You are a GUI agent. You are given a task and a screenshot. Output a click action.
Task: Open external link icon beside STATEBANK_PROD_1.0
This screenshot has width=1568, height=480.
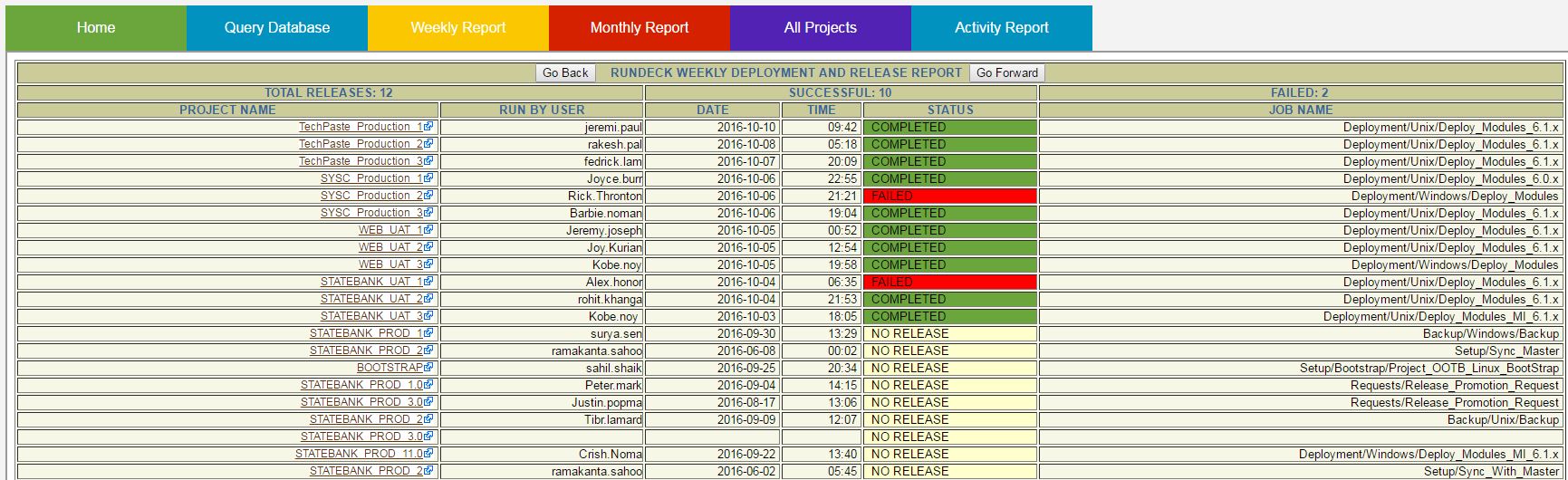pyautogui.click(x=428, y=385)
